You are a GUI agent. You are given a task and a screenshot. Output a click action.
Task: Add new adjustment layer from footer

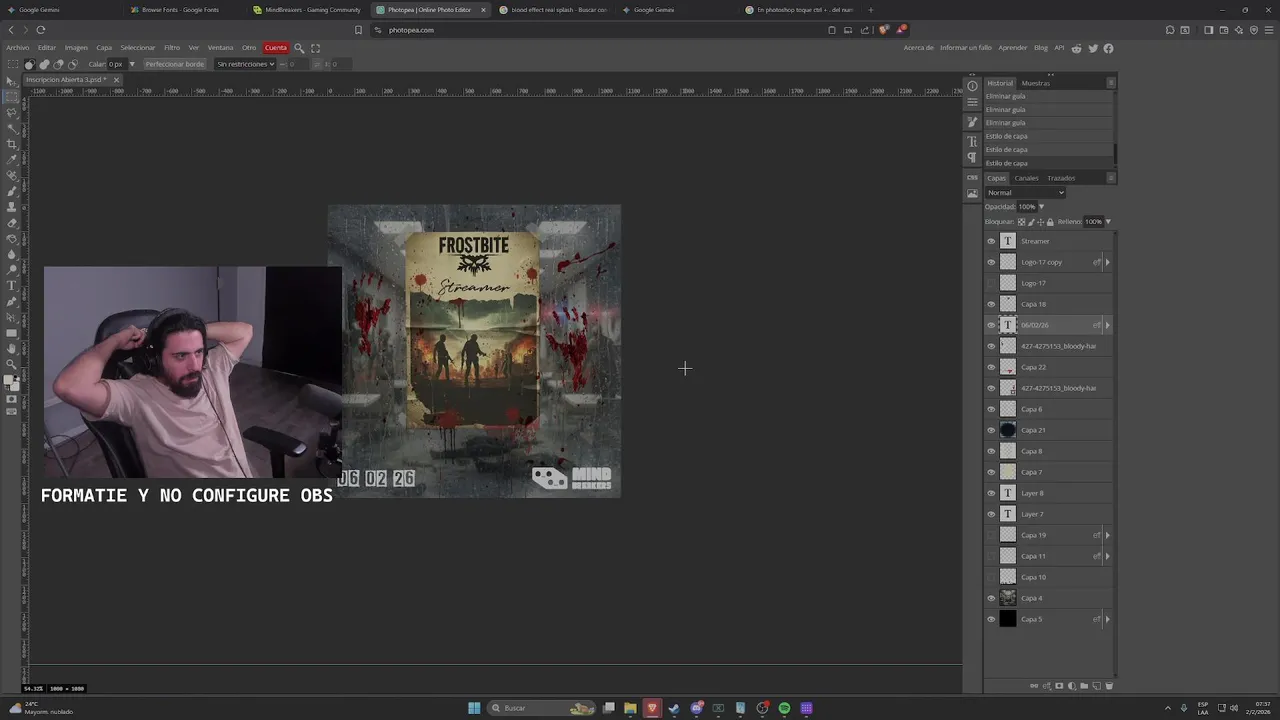pos(1072,686)
